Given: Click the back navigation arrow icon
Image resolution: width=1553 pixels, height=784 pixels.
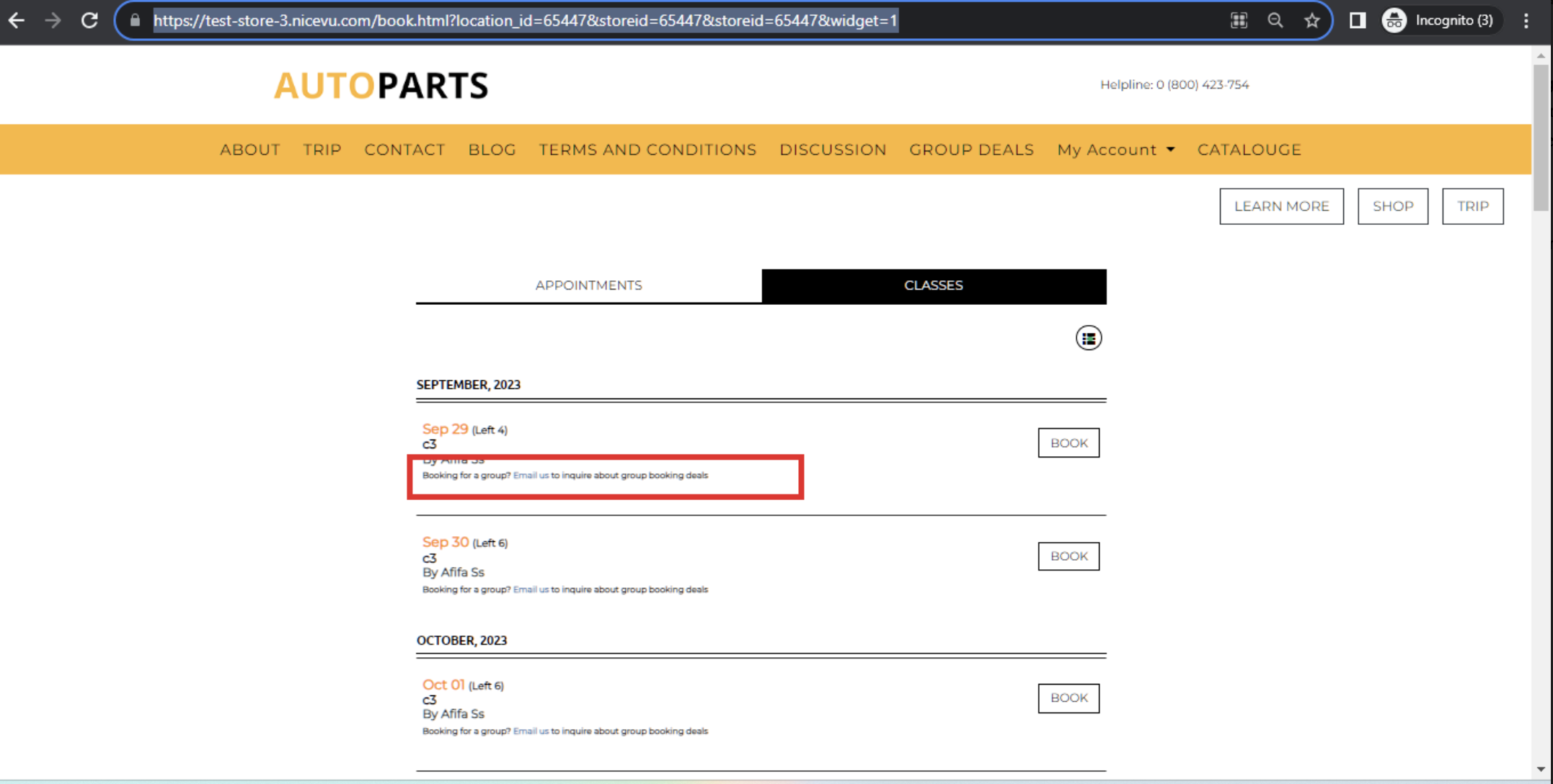Looking at the screenshot, I should tap(17, 20).
